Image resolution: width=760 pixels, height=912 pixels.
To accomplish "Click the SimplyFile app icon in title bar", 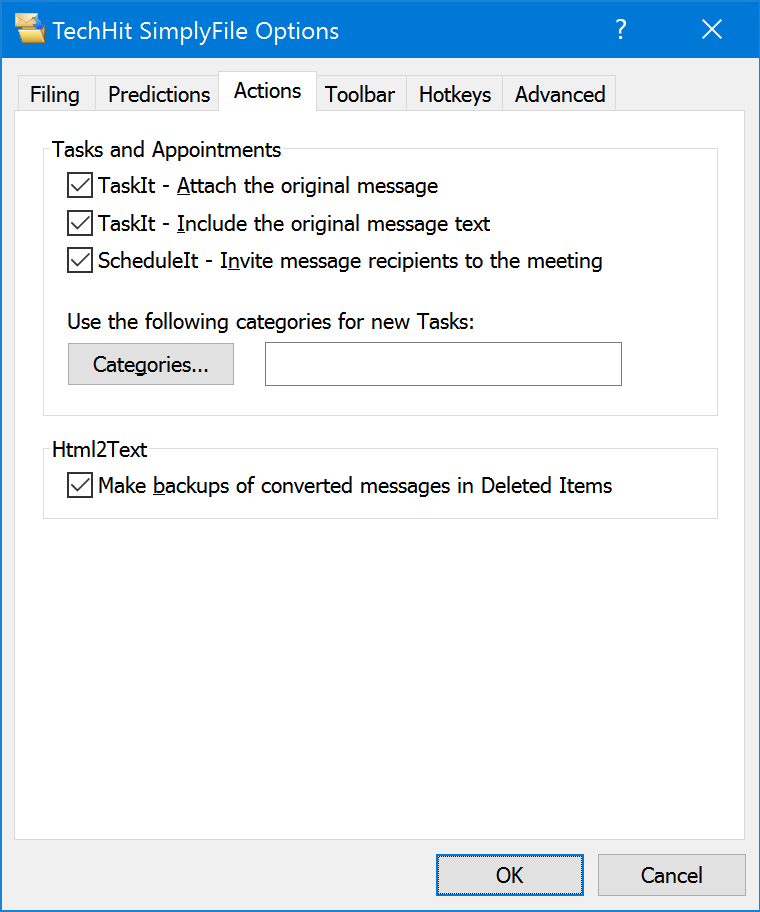I will coord(30,28).
